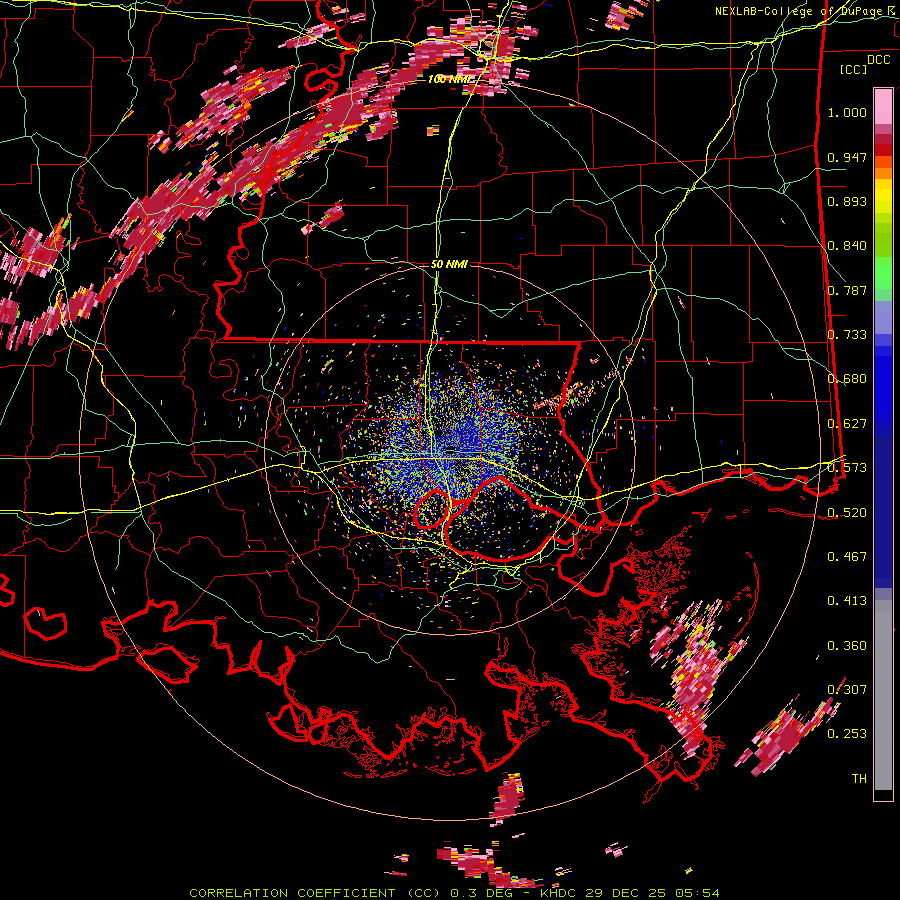
Task: Click the 0.787 legend value
Action: [x=847, y=290]
